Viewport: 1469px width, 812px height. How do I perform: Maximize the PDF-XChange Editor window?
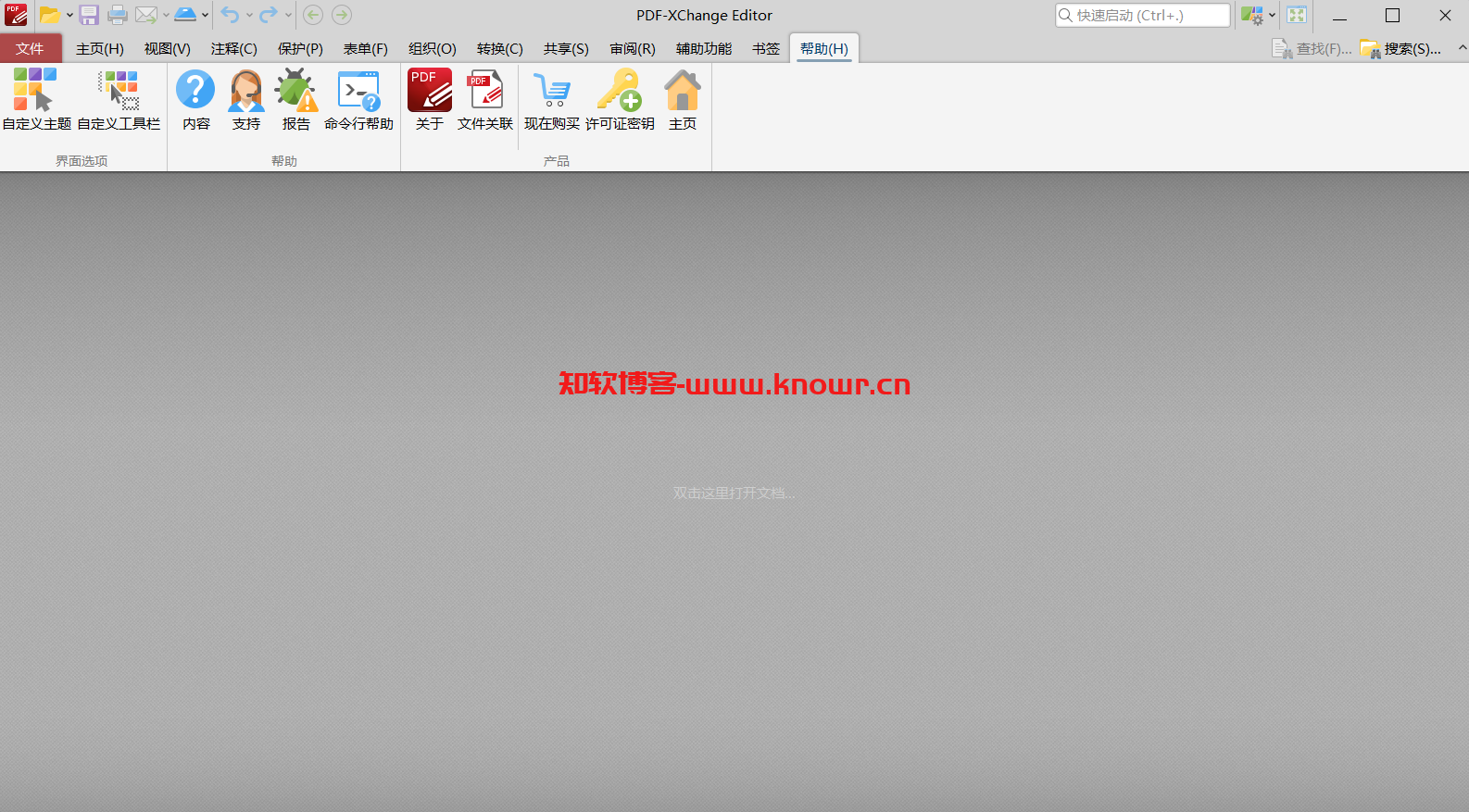1392,15
